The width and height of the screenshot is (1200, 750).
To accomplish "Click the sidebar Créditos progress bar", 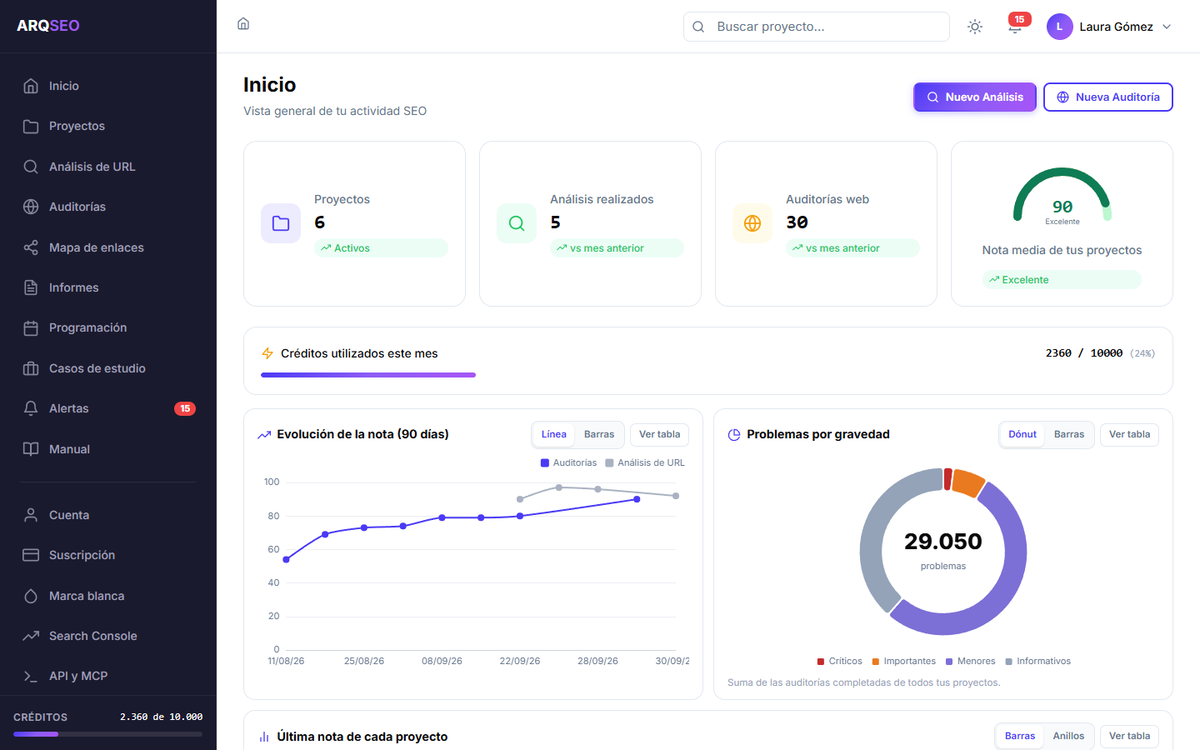I will click(x=108, y=734).
